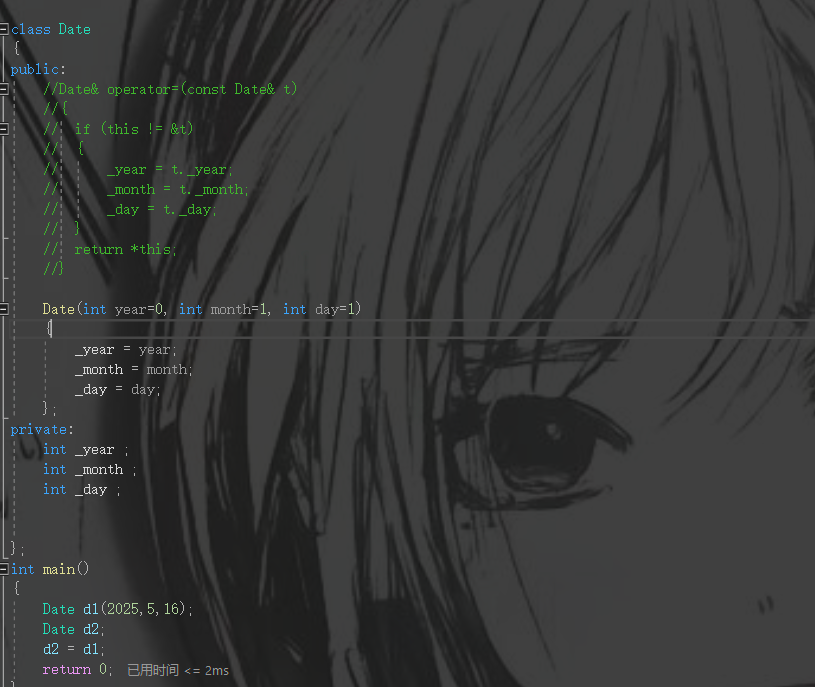The width and height of the screenshot is (815, 687).
Task: Click the 'public:' access specifier
Action: pos(38,70)
